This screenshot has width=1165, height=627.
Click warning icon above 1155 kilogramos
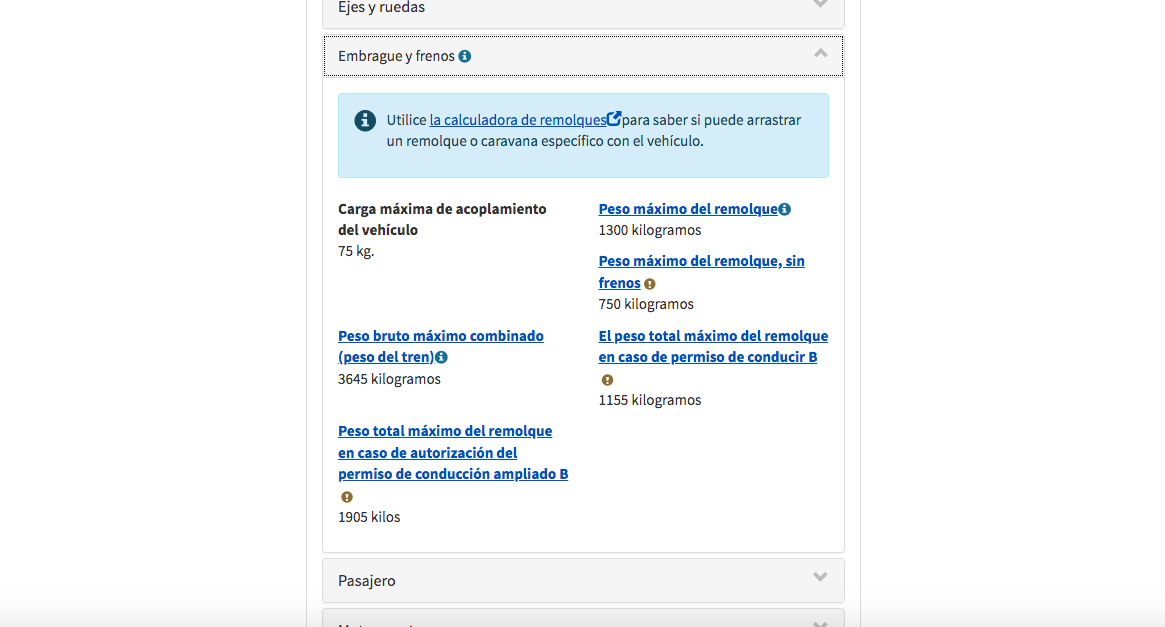point(607,380)
